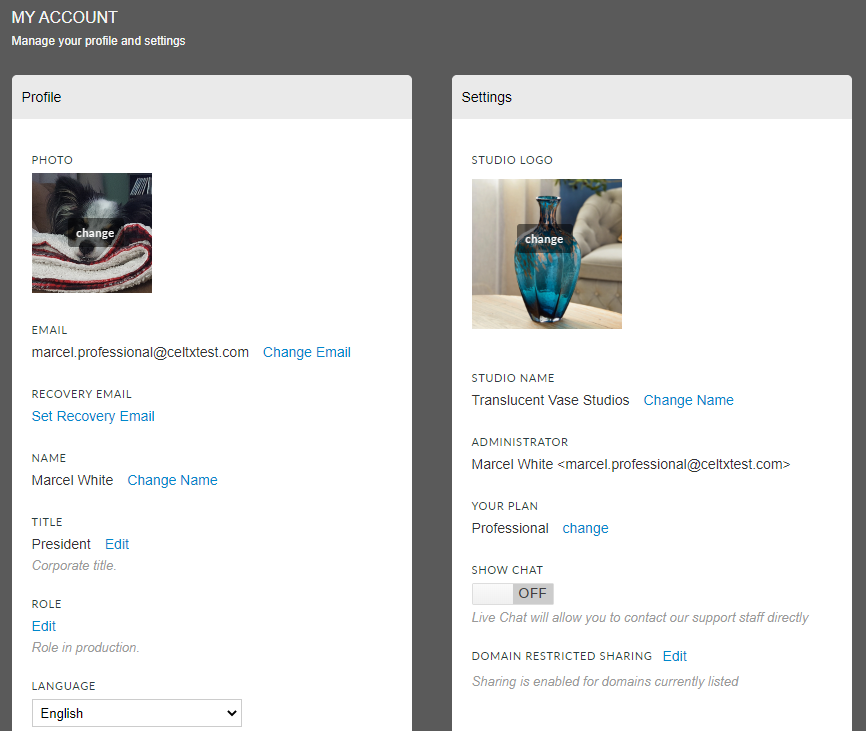Click the studio logo change overlay
Viewport: 866px width, 731px height.
(x=544, y=239)
